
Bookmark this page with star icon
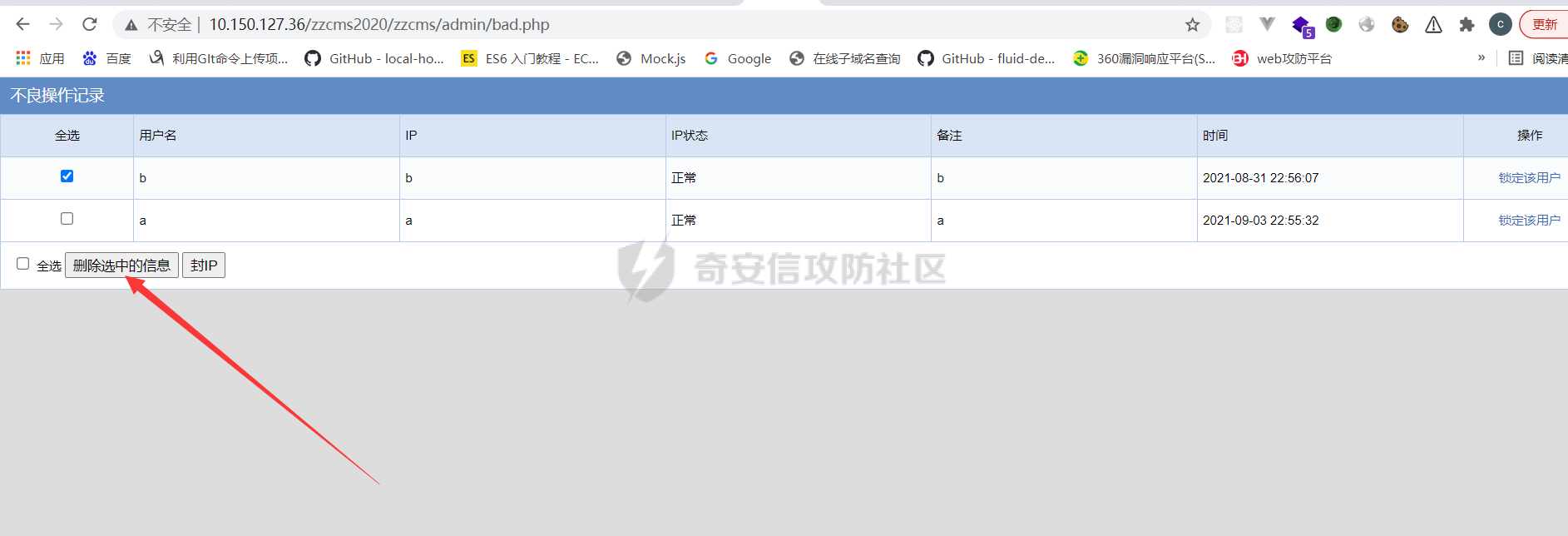[x=1192, y=25]
